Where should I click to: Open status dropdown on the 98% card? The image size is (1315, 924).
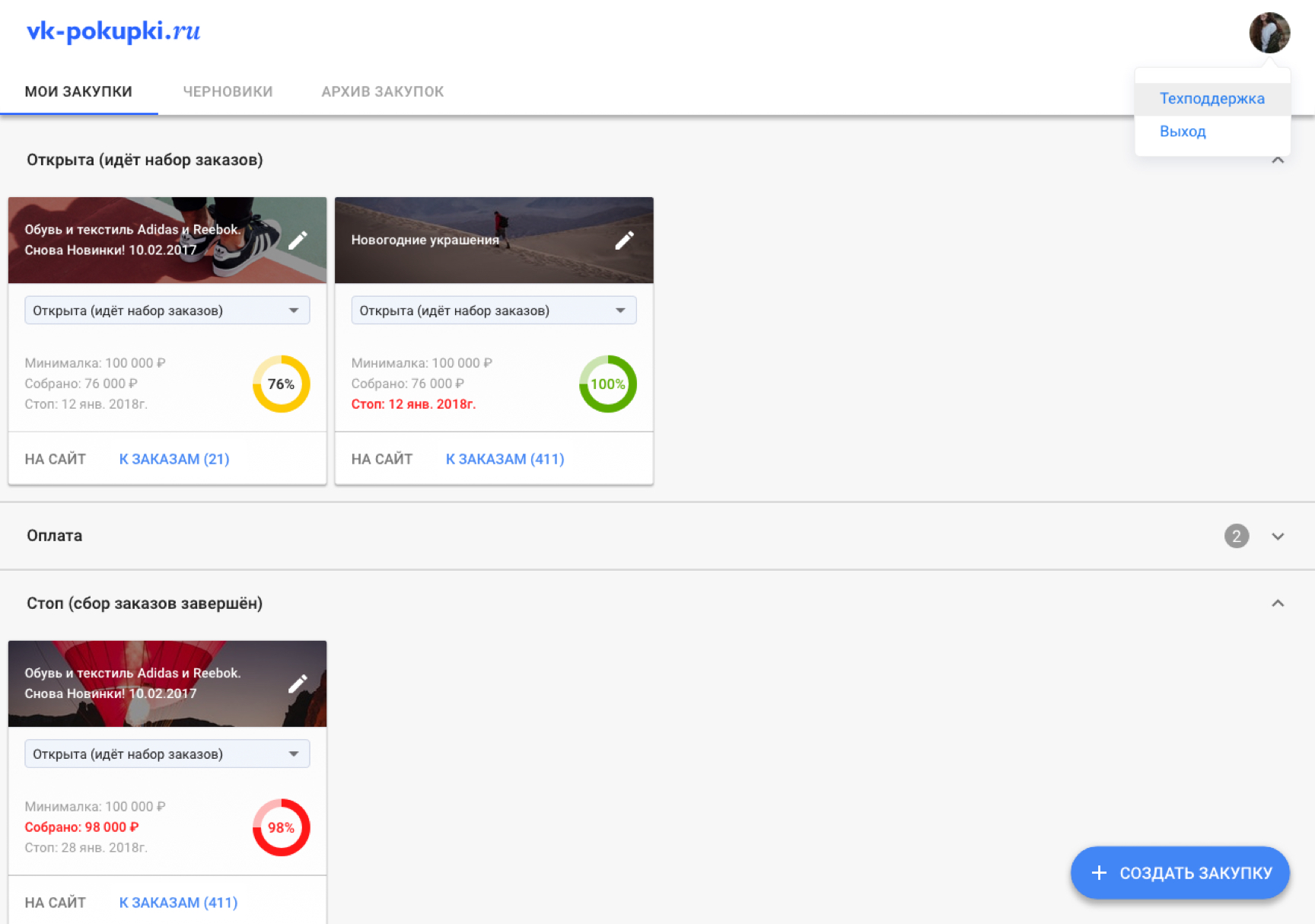(167, 754)
